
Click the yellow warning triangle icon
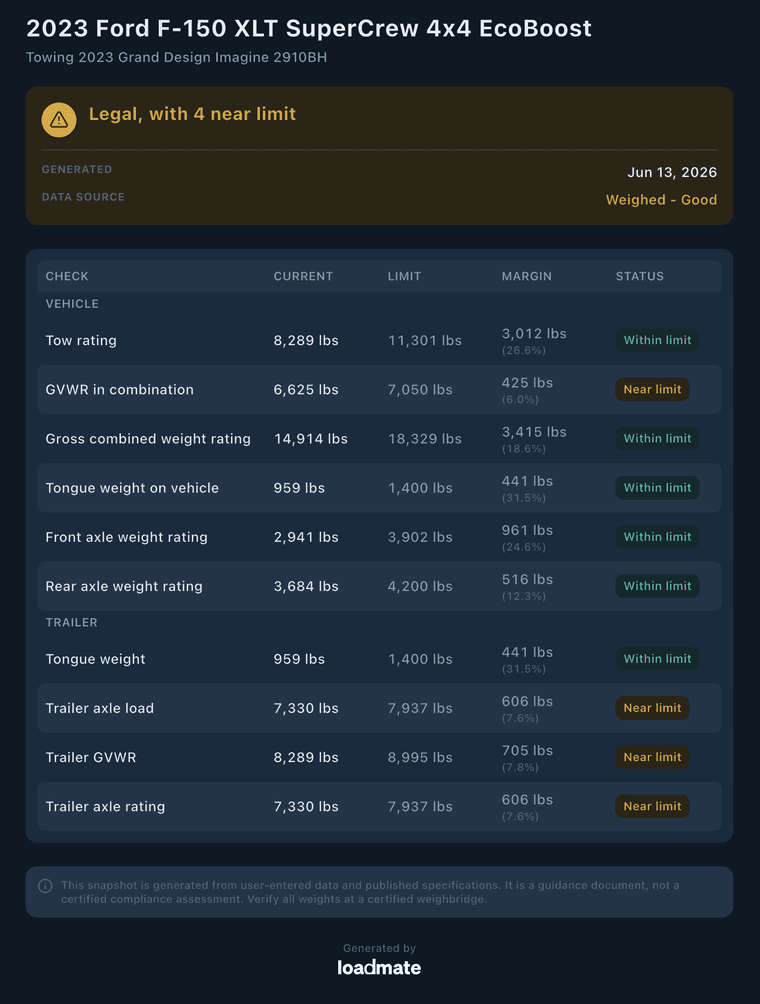click(59, 120)
